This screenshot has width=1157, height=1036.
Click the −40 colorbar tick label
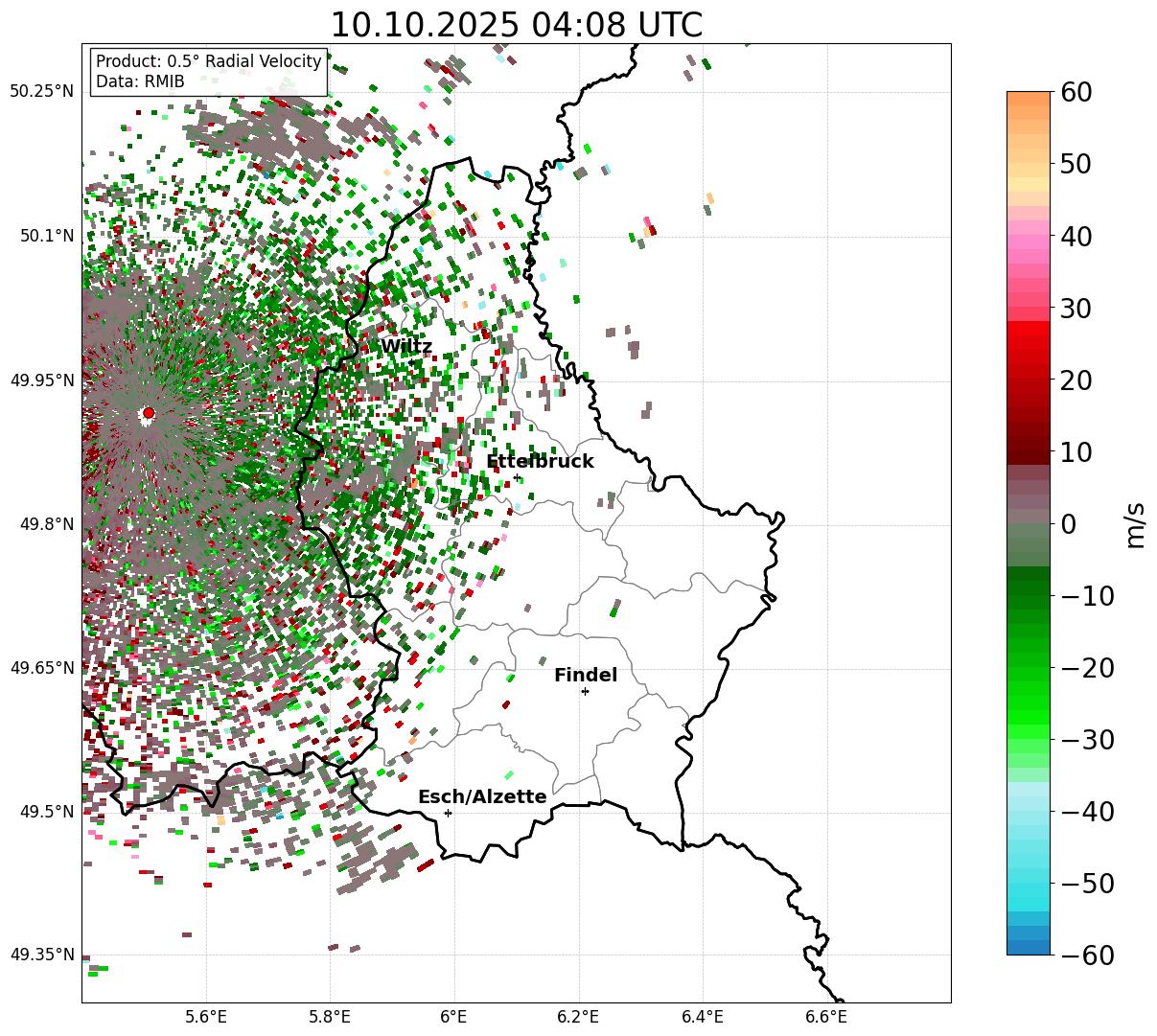click(x=1087, y=812)
